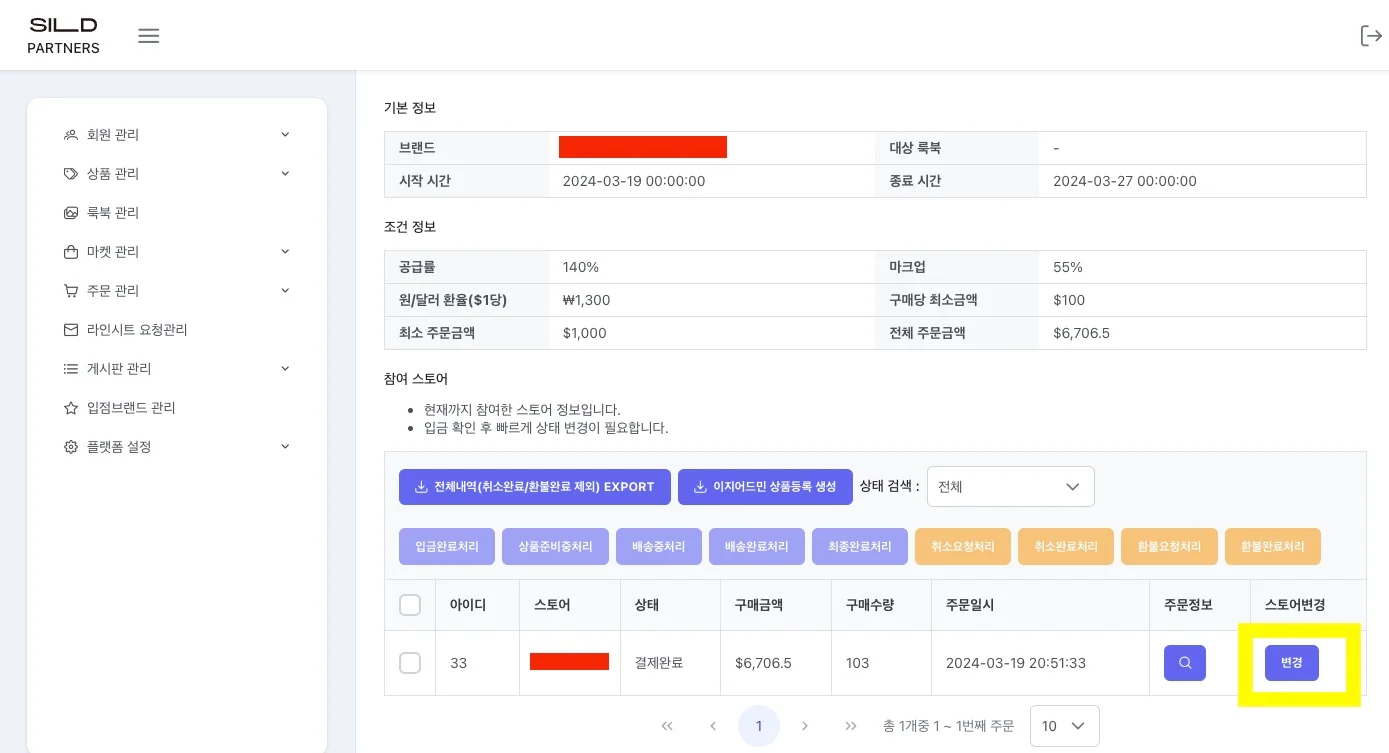Expand the 플랫폼 설정 menu
This screenshot has height=753, width=1389.
pos(176,447)
